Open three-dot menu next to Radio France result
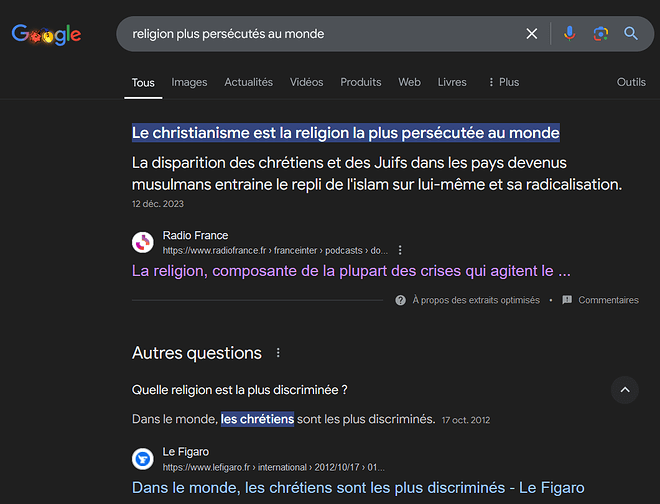This screenshot has width=660, height=504. 400,250
